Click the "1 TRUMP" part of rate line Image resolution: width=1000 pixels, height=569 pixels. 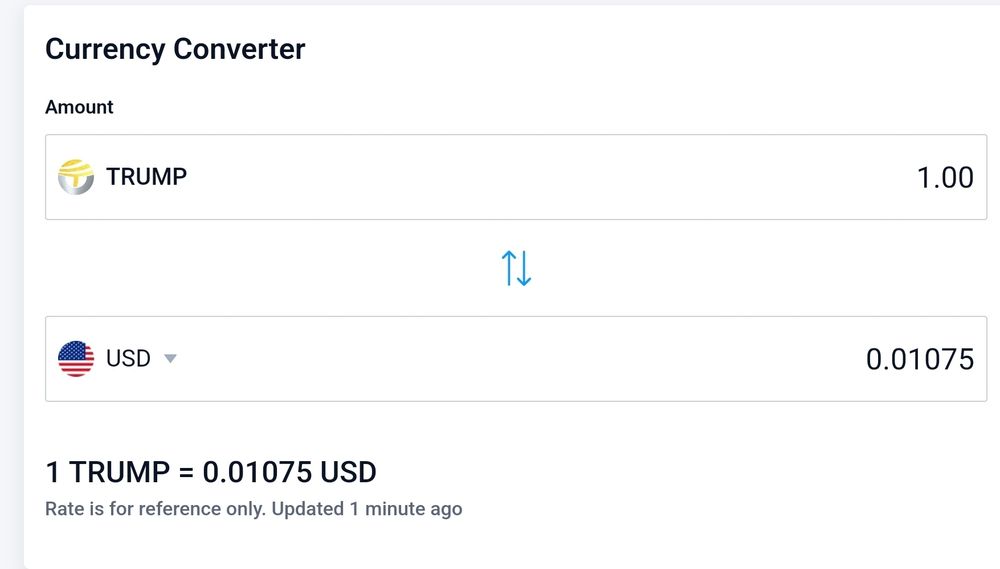[x=108, y=472]
